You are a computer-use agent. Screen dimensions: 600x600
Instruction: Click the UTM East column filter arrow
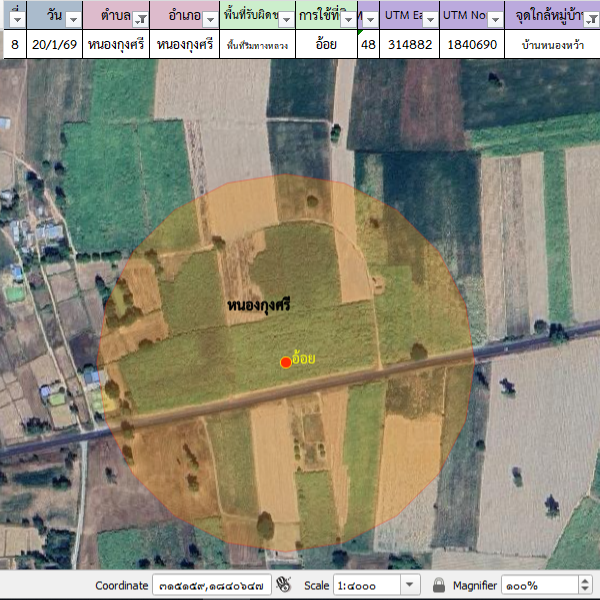(429, 19)
